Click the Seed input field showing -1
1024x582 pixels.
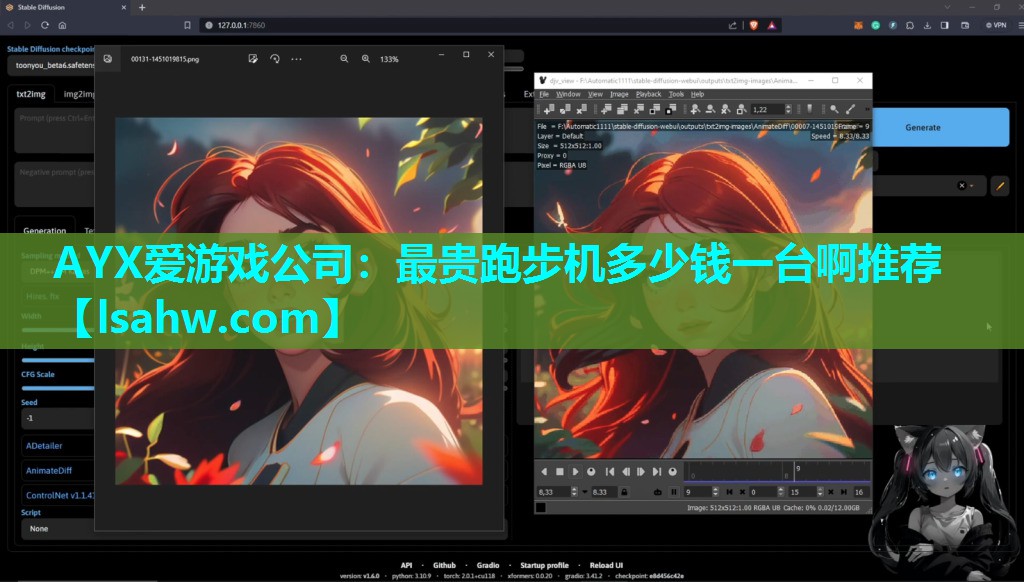coord(57,418)
